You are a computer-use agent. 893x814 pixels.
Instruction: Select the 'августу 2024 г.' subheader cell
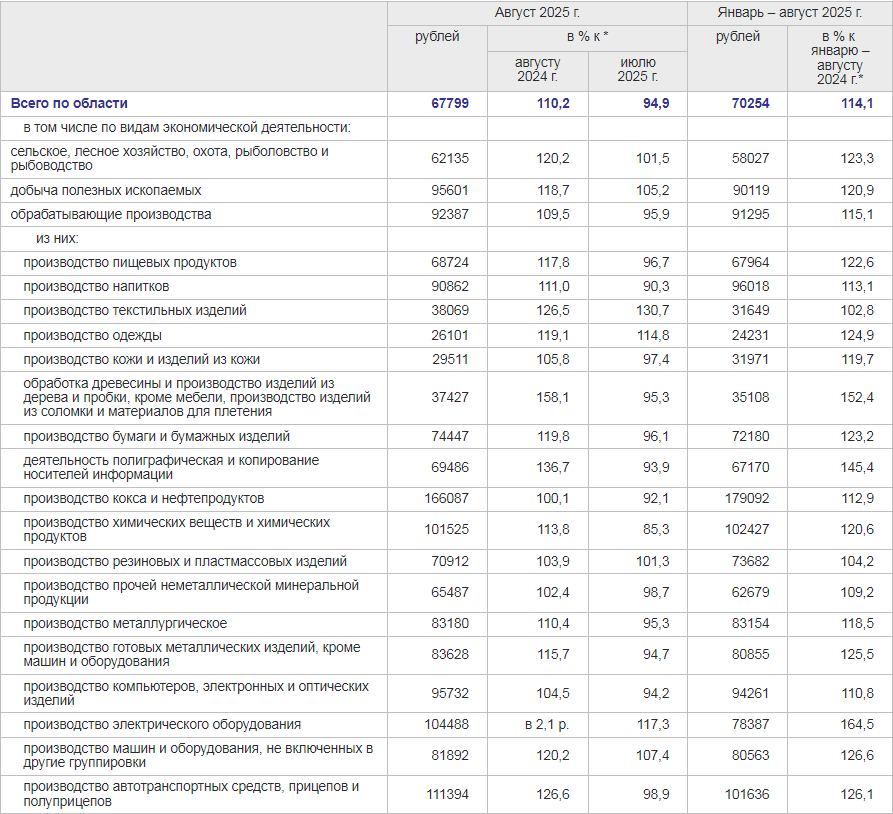pos(538,70)
